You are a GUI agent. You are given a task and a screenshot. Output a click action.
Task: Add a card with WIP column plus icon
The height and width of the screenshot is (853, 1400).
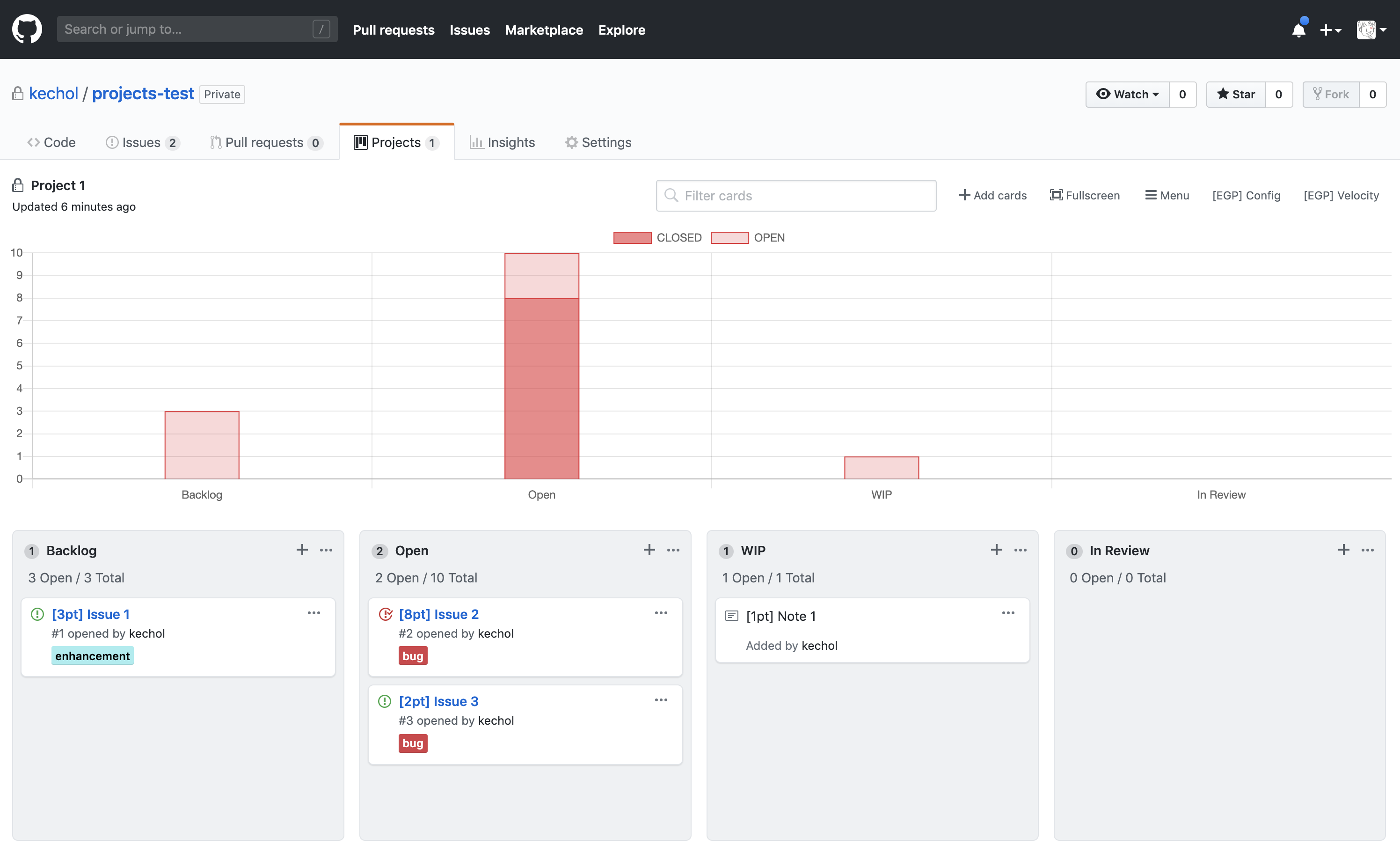point(996,550)
